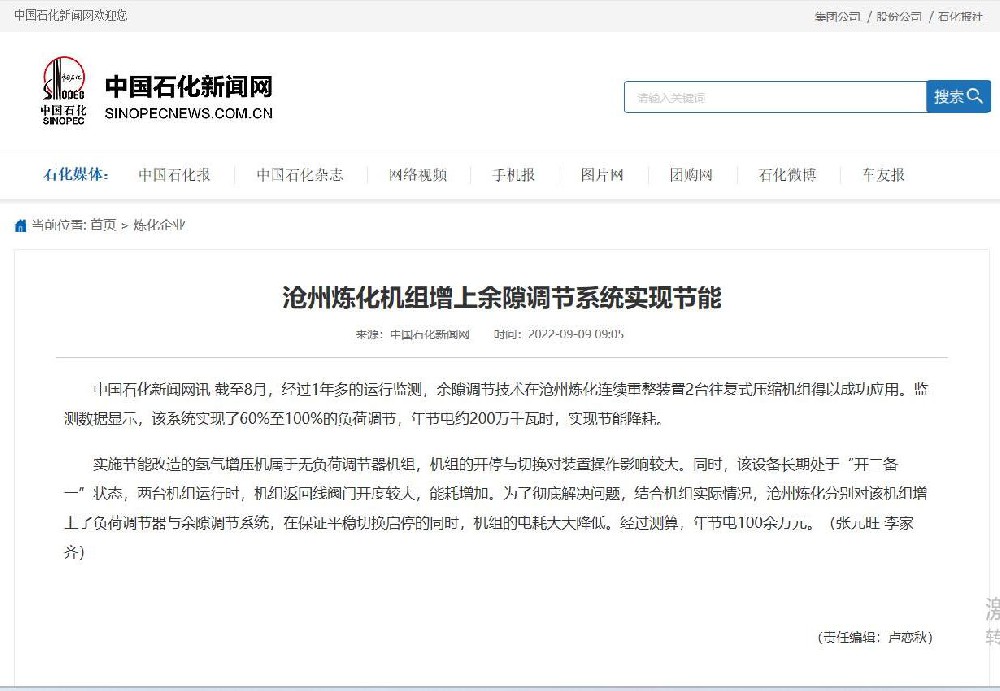Screen dimensions: 1000x691
Task: Open 手机报 media link
Action: pyautogui.click(x=513, y=175)
